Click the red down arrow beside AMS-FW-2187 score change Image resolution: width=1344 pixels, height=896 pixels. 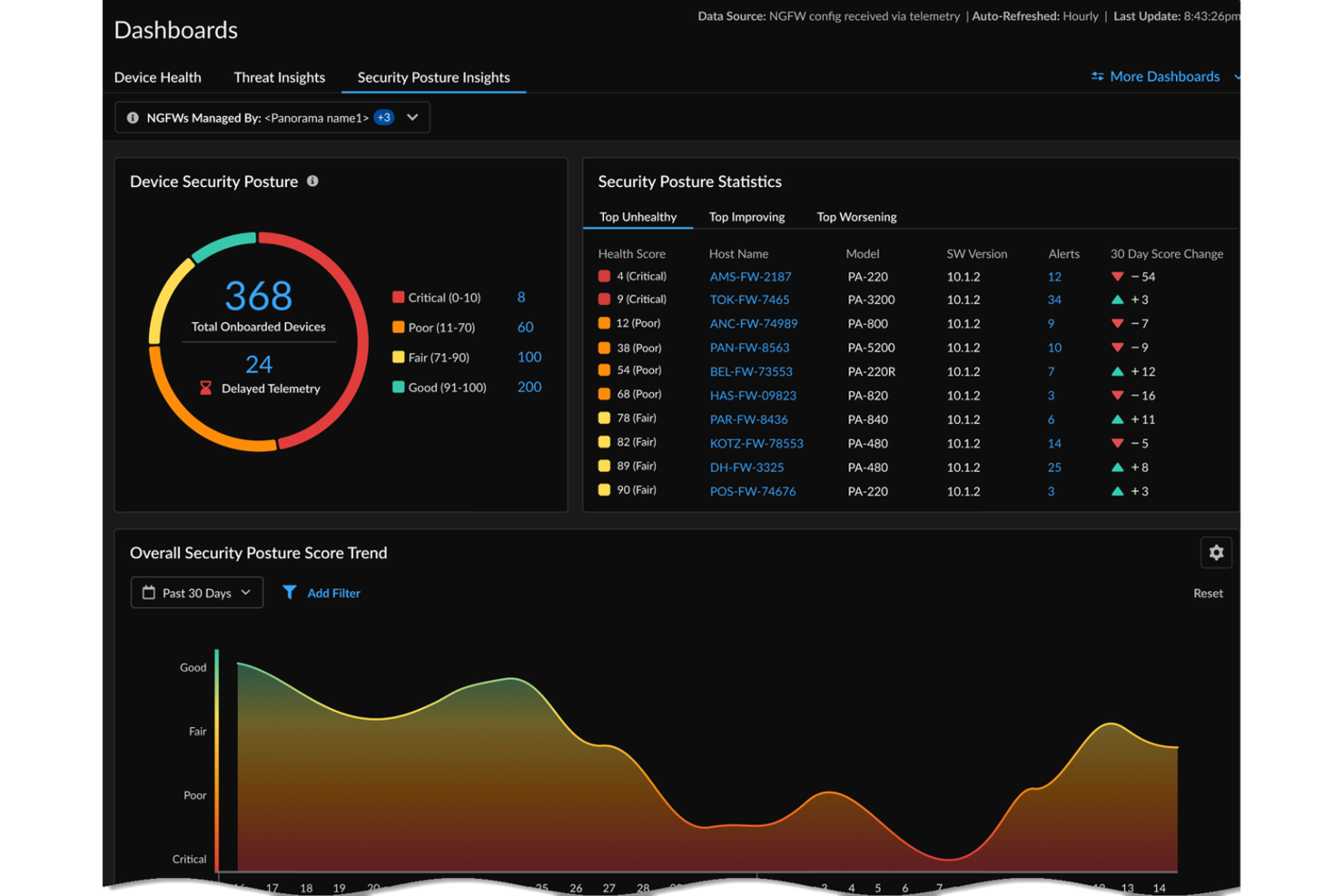pos(1115,276)
